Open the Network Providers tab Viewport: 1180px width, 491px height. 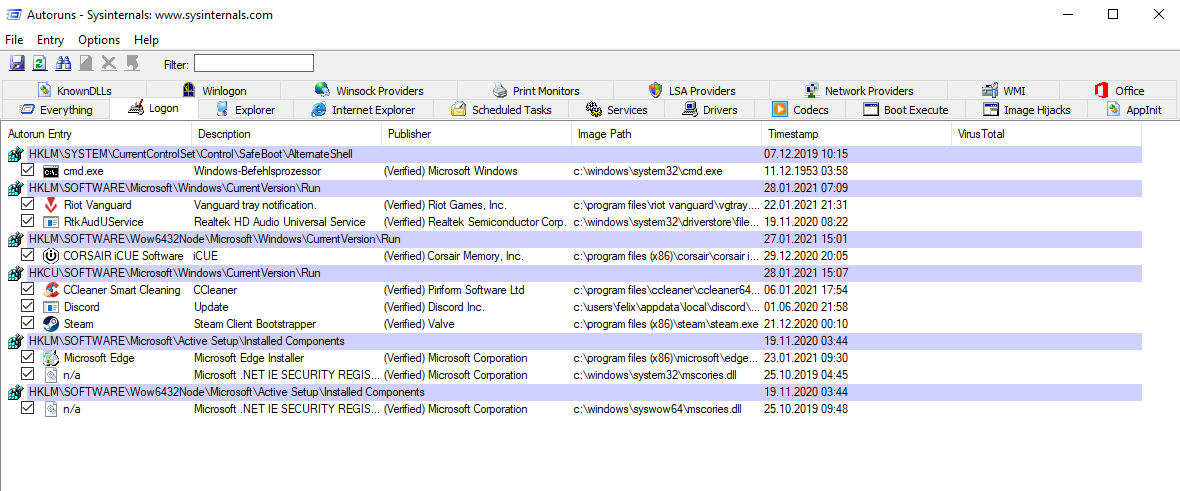859,90
